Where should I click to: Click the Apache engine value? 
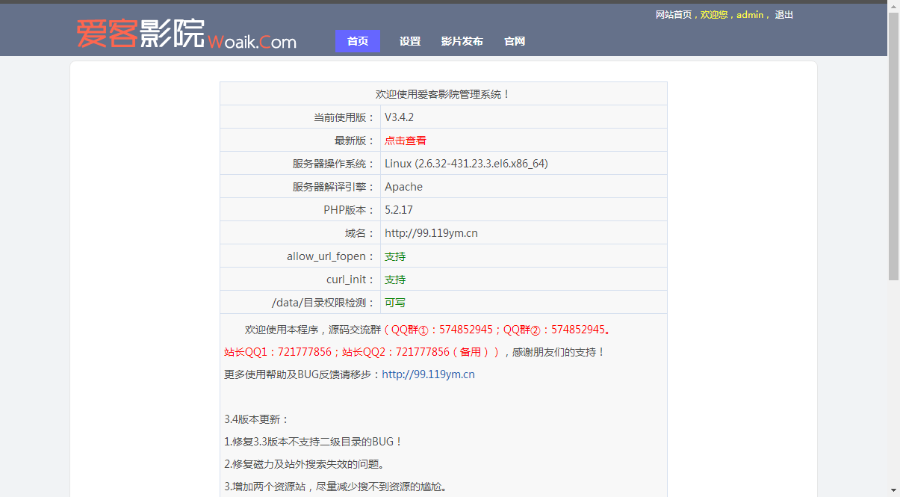[x=404, y=187]
